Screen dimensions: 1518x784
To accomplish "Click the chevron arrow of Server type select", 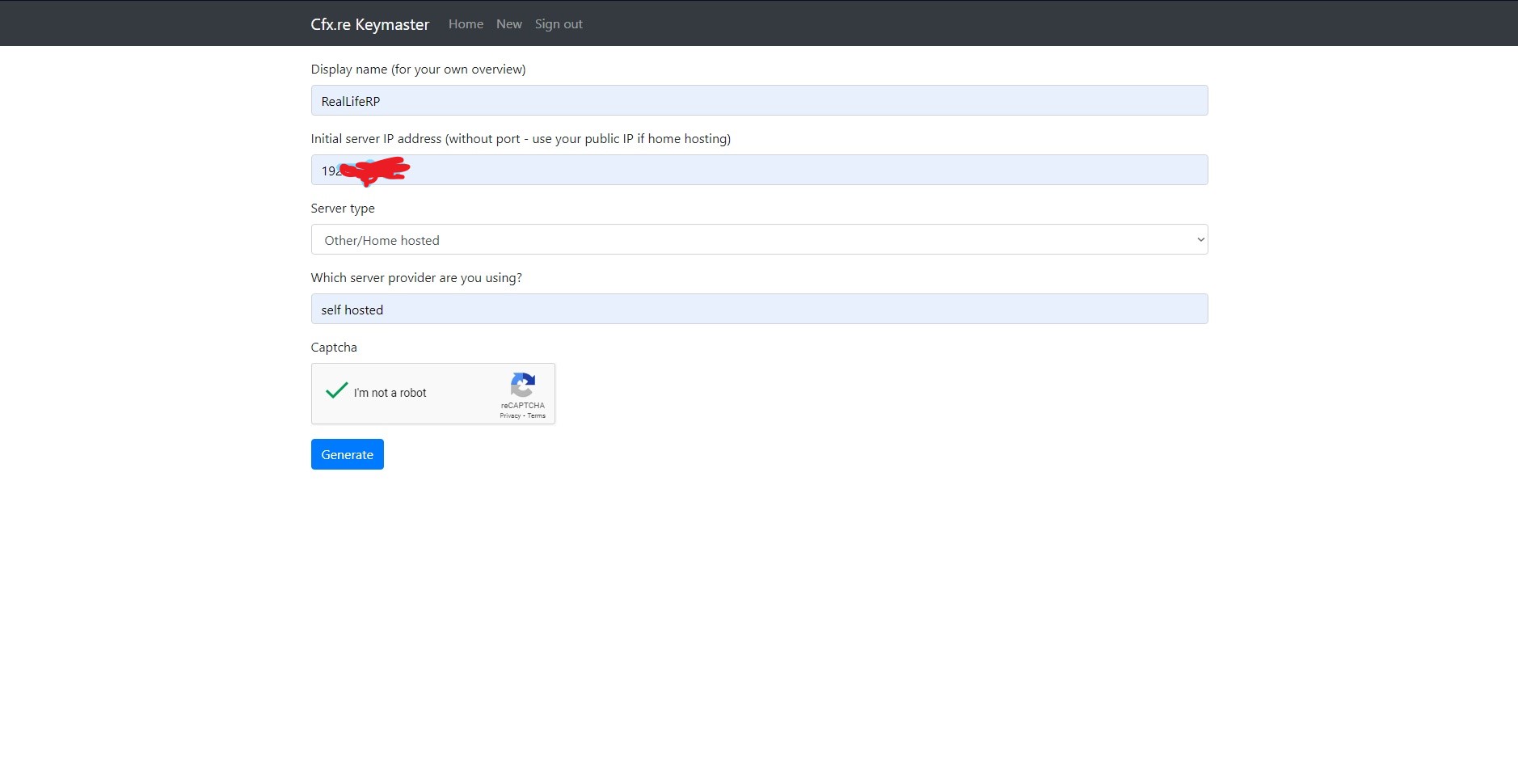I will 1200,240.
